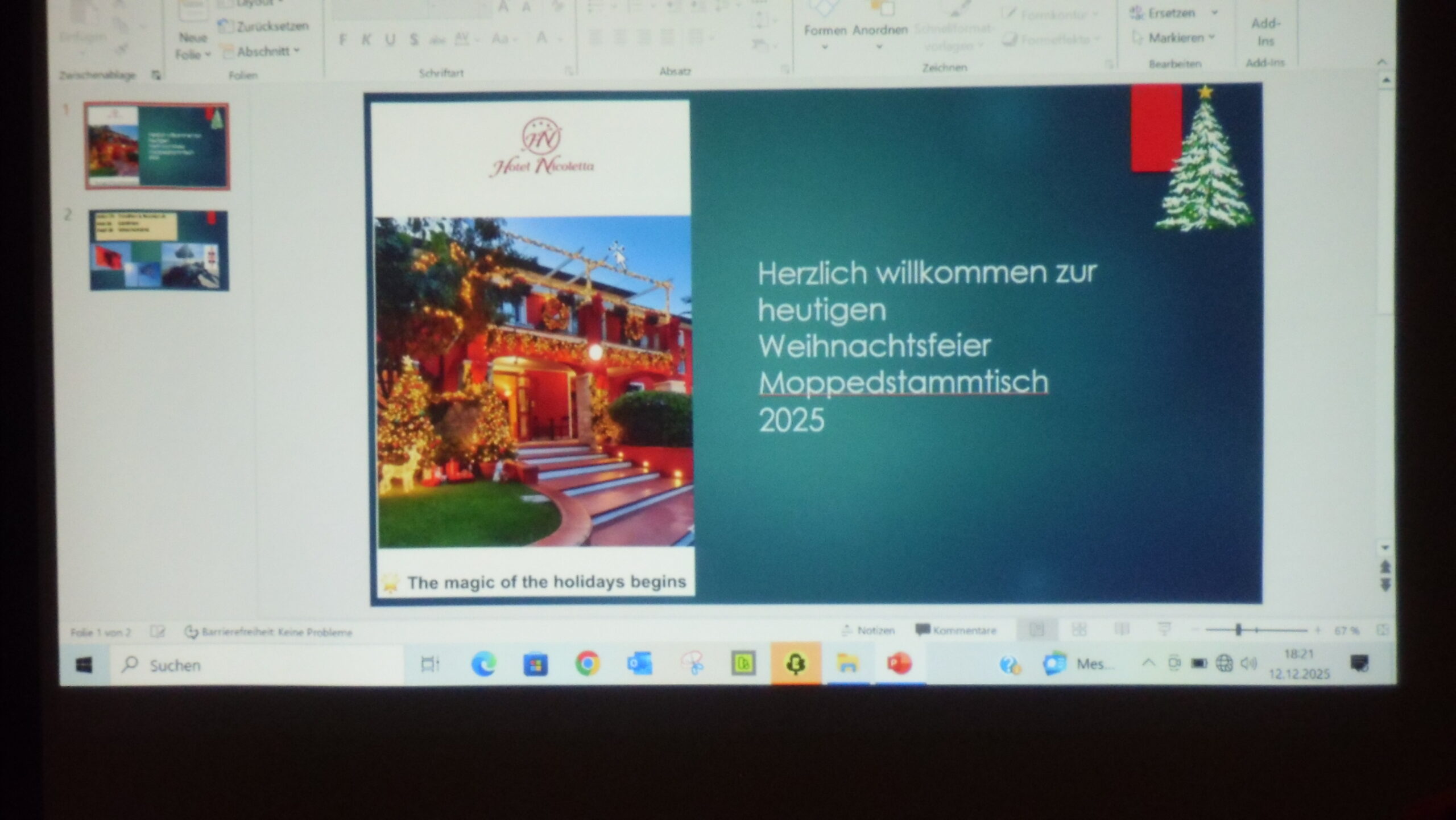The image size is (1456, 820).
Task: Start the slideshow from status bar icon
Action: 1164,629
